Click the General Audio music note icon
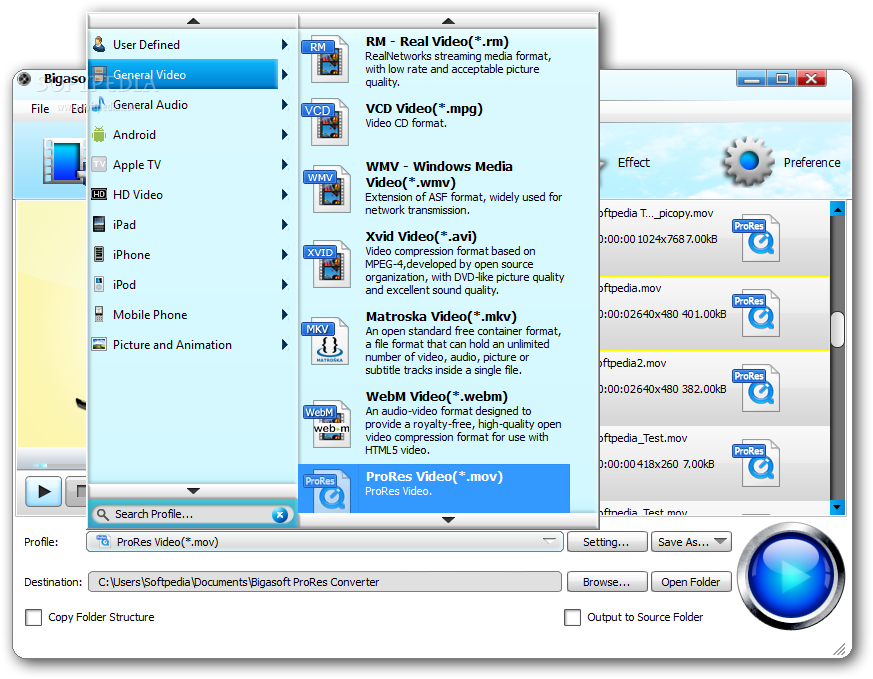This screenshot has height=679, width=873. pos(99,104)
